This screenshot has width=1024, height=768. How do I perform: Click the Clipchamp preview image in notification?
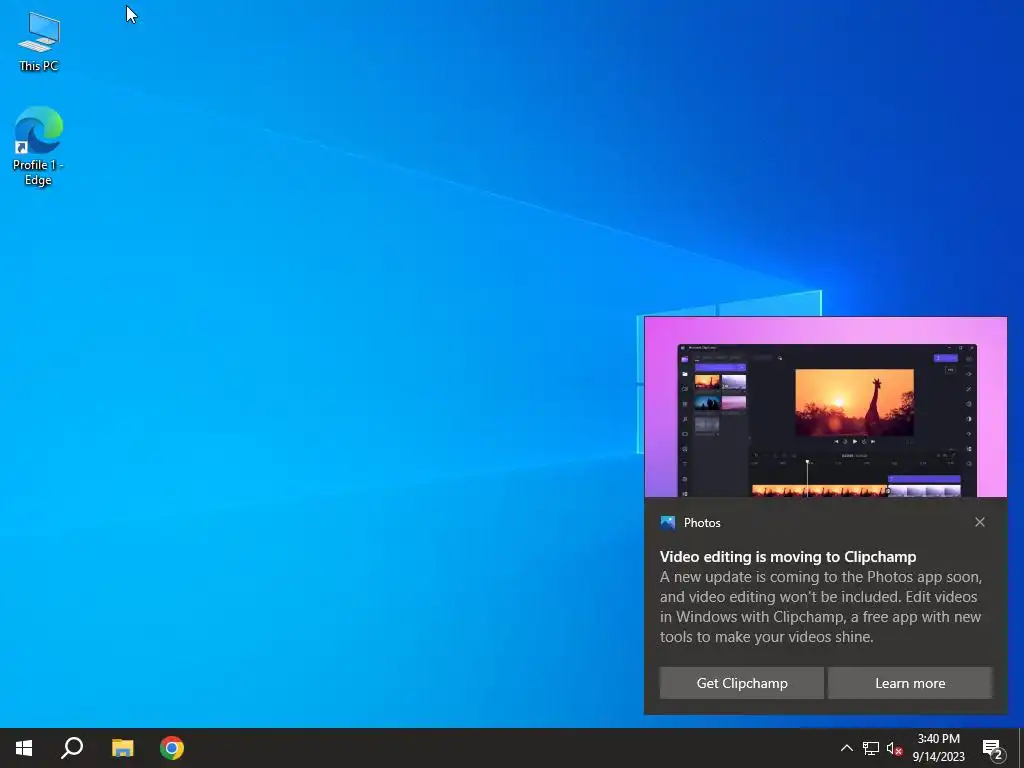coord(825,408)
